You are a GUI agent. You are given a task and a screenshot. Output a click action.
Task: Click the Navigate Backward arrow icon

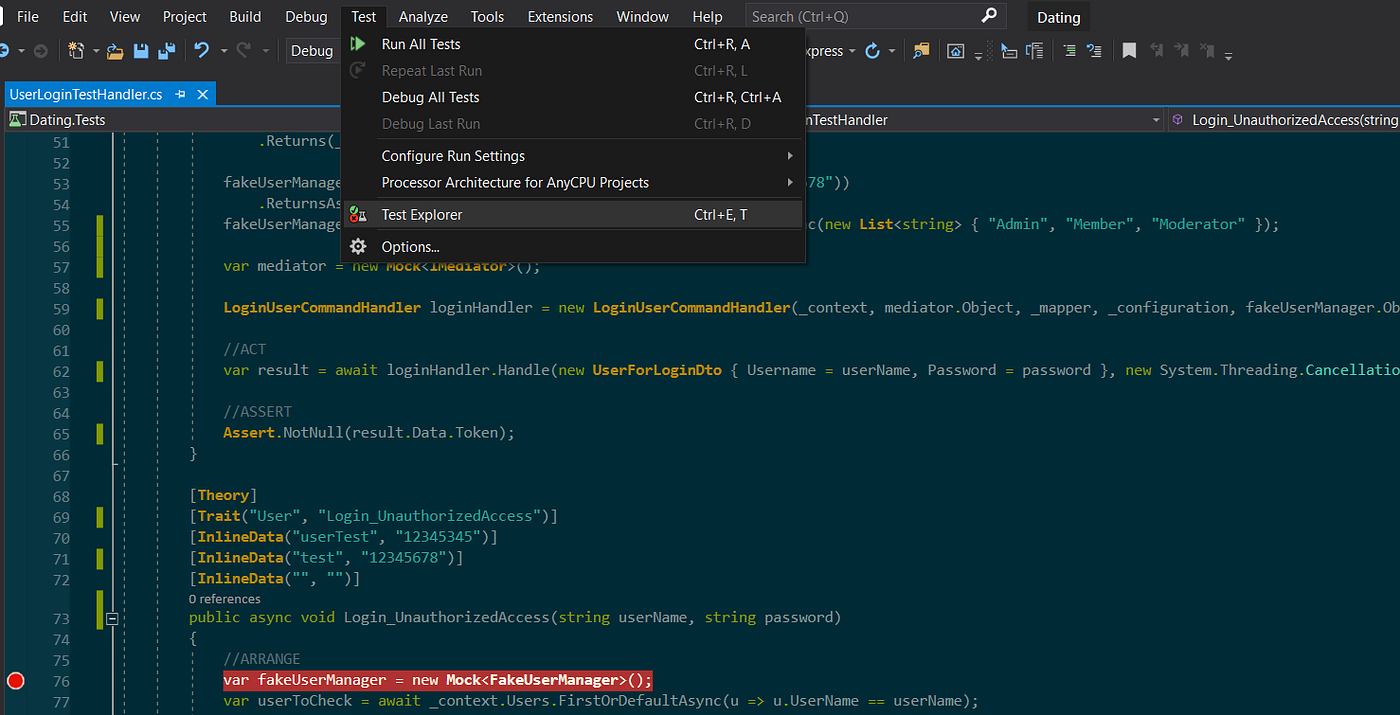[x=5, y=51]
